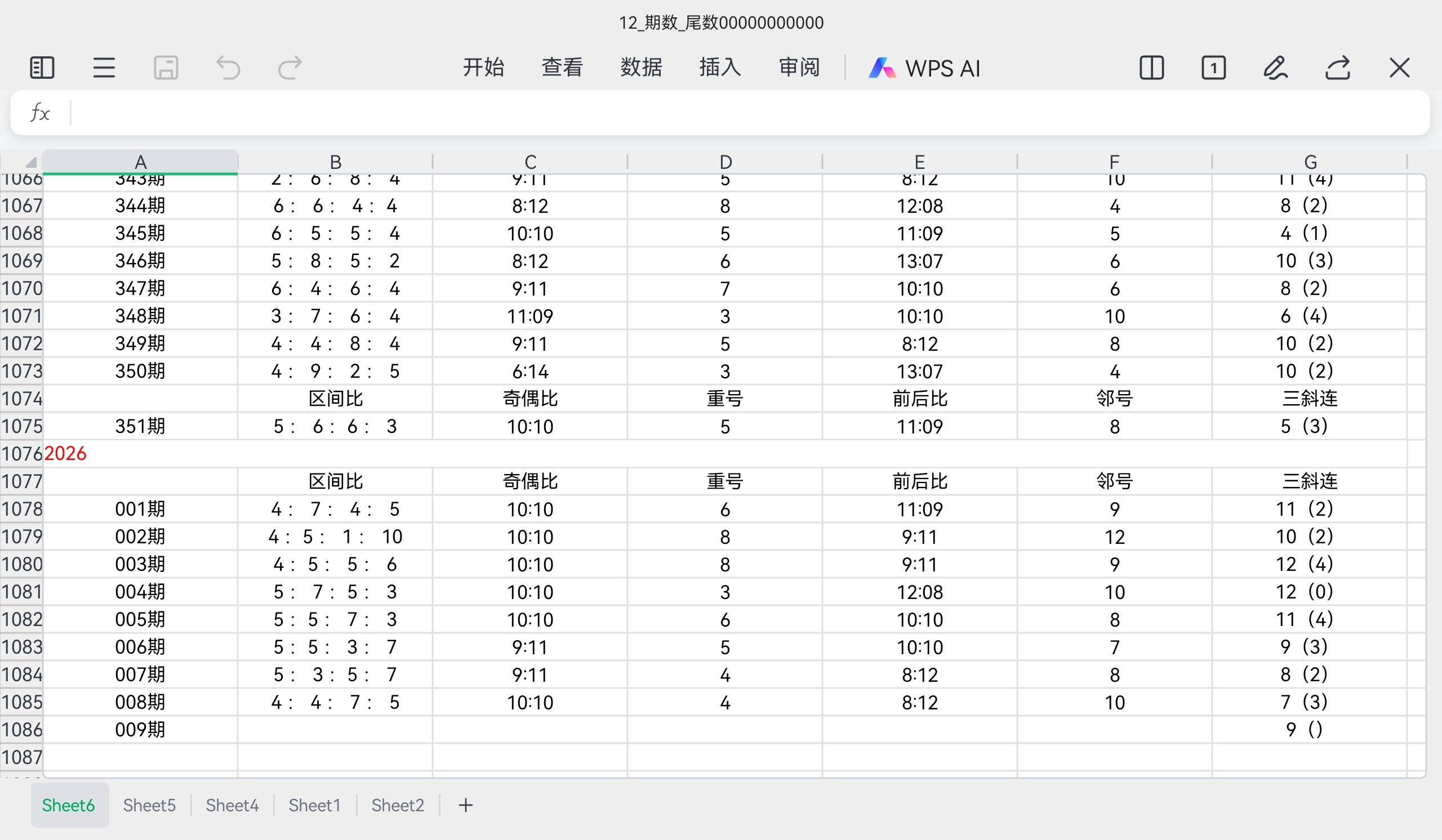Redo the last action

tap(289, 68)
